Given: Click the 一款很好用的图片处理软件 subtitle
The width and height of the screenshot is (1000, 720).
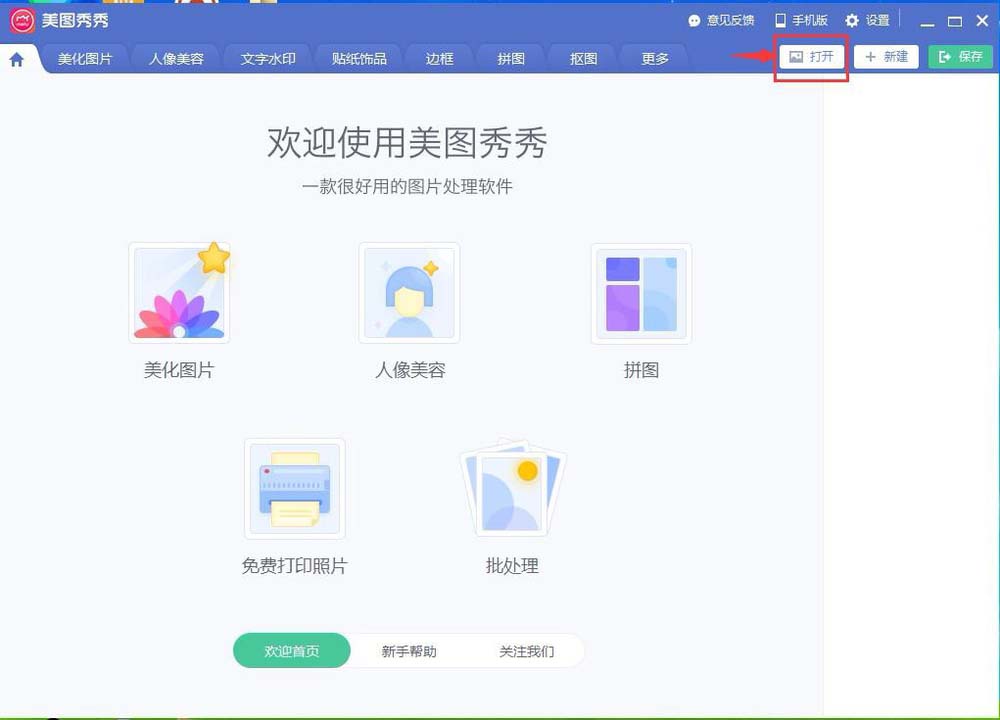Looking at the screenshot, I should pos(407,186).
